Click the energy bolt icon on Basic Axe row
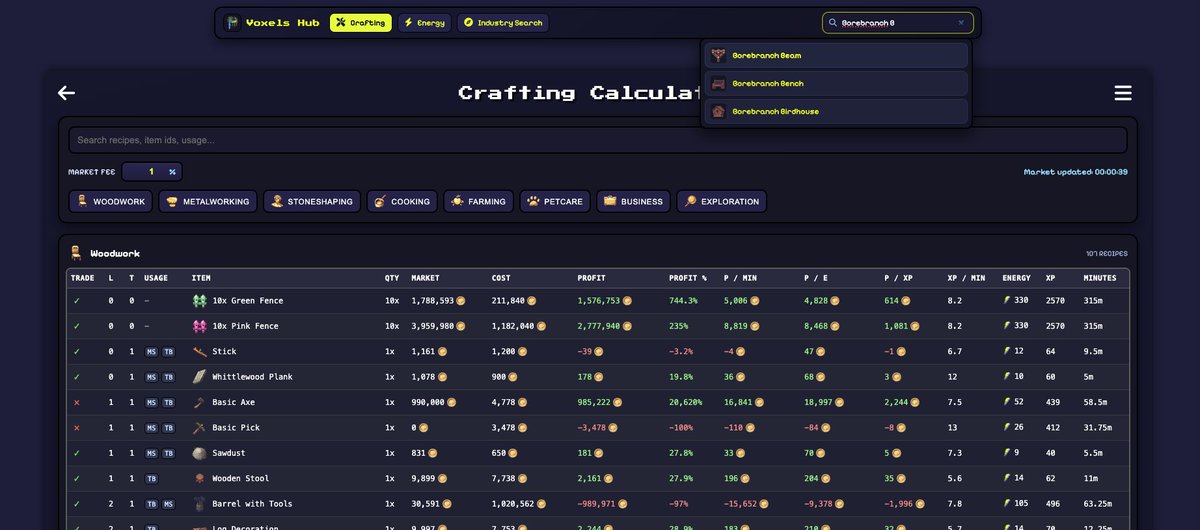1200x530 pixels. point(1007,402)
